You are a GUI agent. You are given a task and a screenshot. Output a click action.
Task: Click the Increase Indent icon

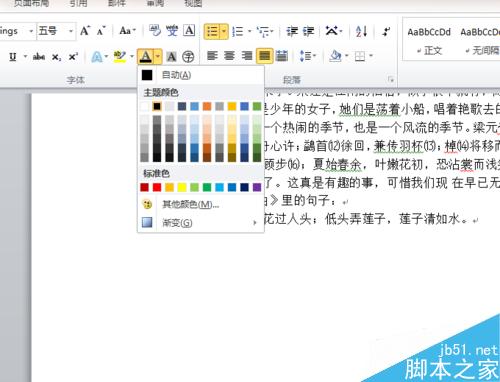308,32
